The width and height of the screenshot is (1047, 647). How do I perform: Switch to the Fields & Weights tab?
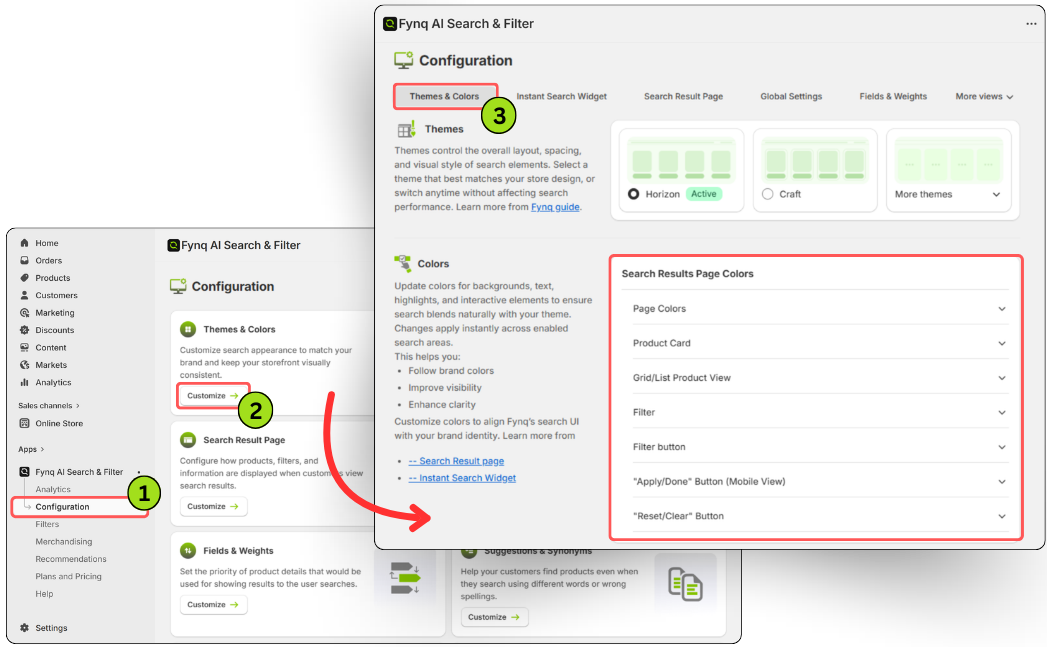pyautogui.click(x=893, y=96)
